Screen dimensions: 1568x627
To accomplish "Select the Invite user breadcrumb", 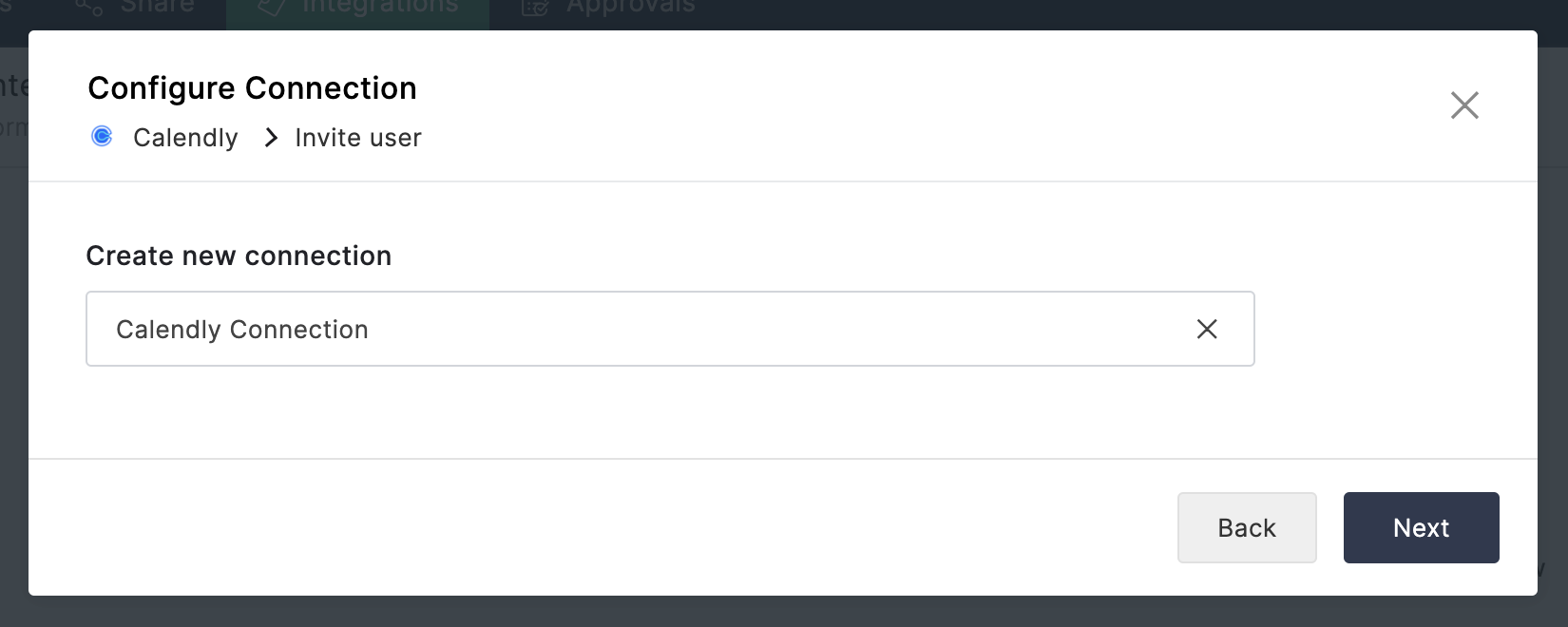I will pos(357,138).
